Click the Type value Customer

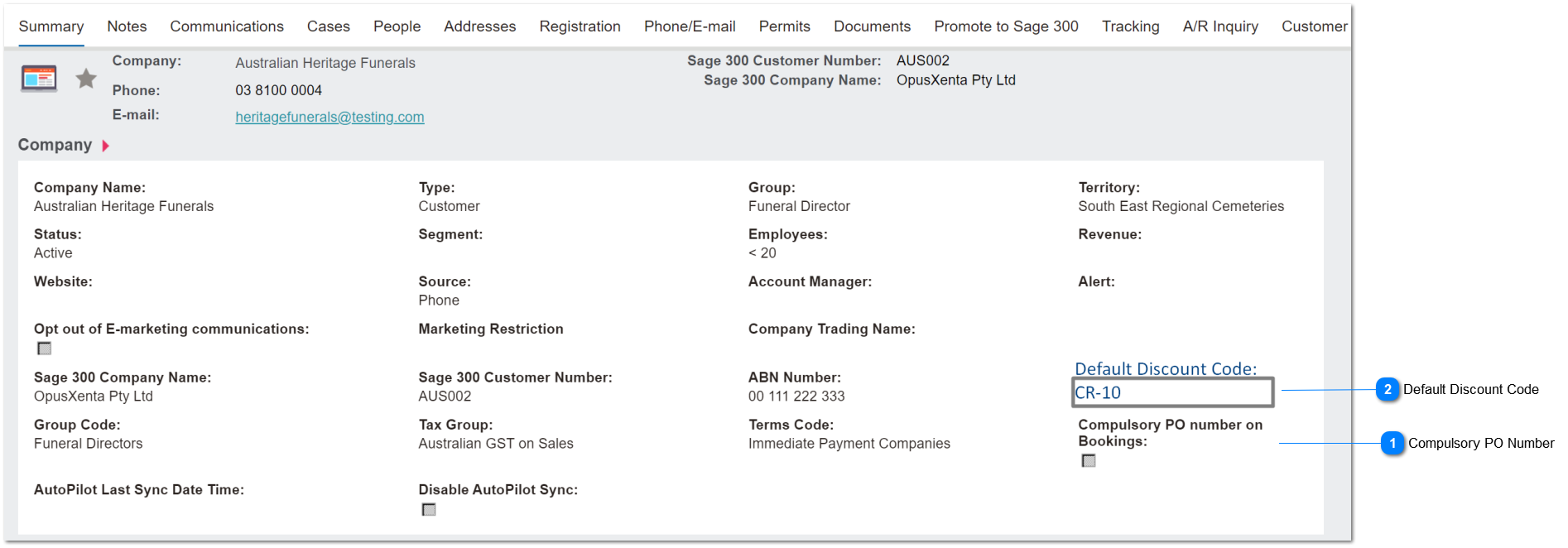point(449,206)
